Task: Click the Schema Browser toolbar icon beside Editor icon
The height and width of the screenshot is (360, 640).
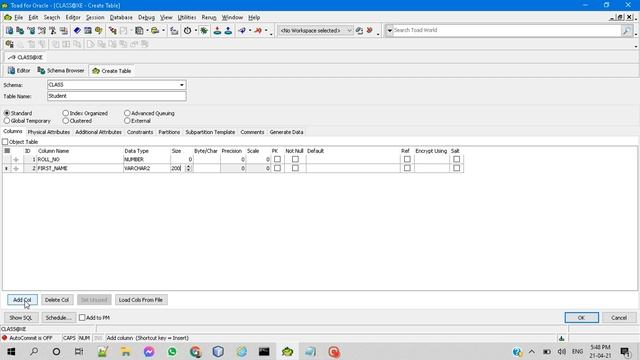Action: coord(20,31)
